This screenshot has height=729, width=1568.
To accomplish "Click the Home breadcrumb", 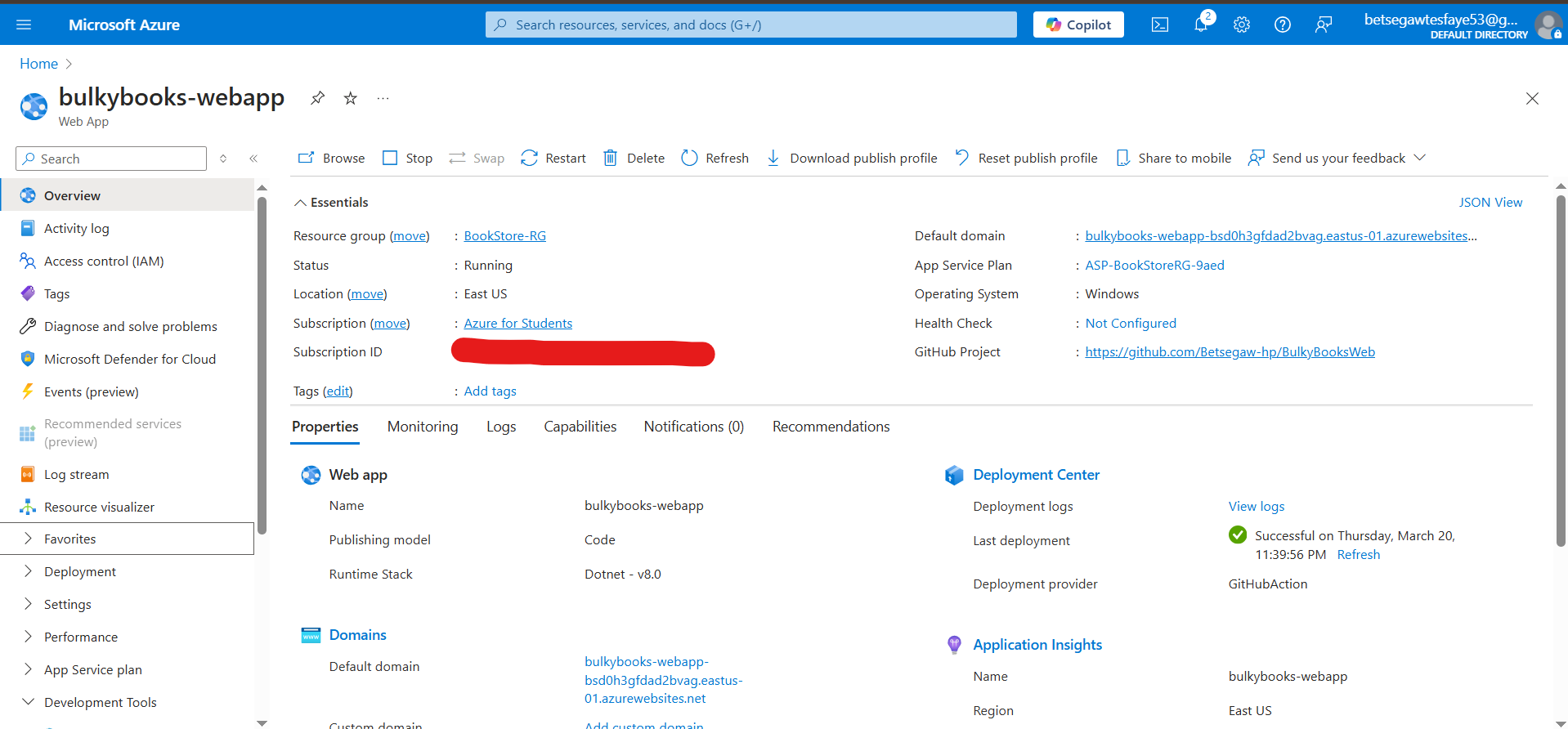I will [38, 64].
